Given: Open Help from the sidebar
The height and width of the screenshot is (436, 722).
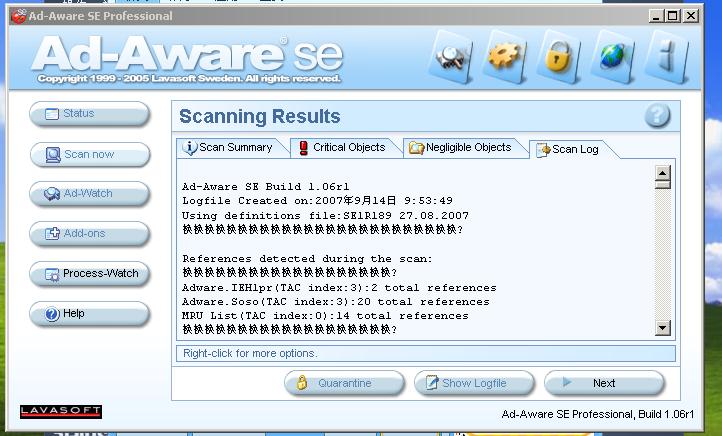Looking at the screenshot, I should coord(89,314).
